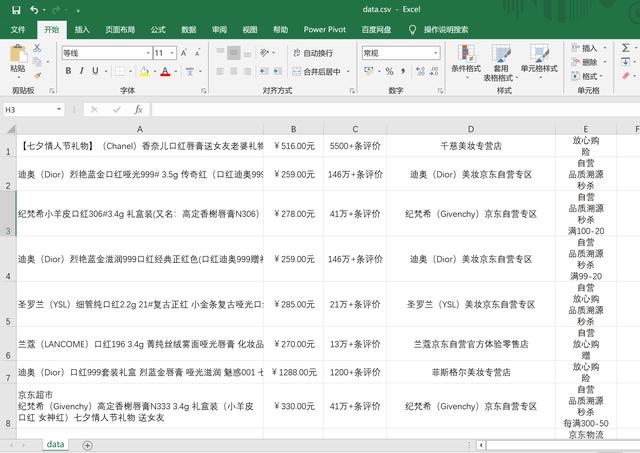The image size is (640, 453).
Task: Decrease font size with smaller A icon
Action: [198, 53]
